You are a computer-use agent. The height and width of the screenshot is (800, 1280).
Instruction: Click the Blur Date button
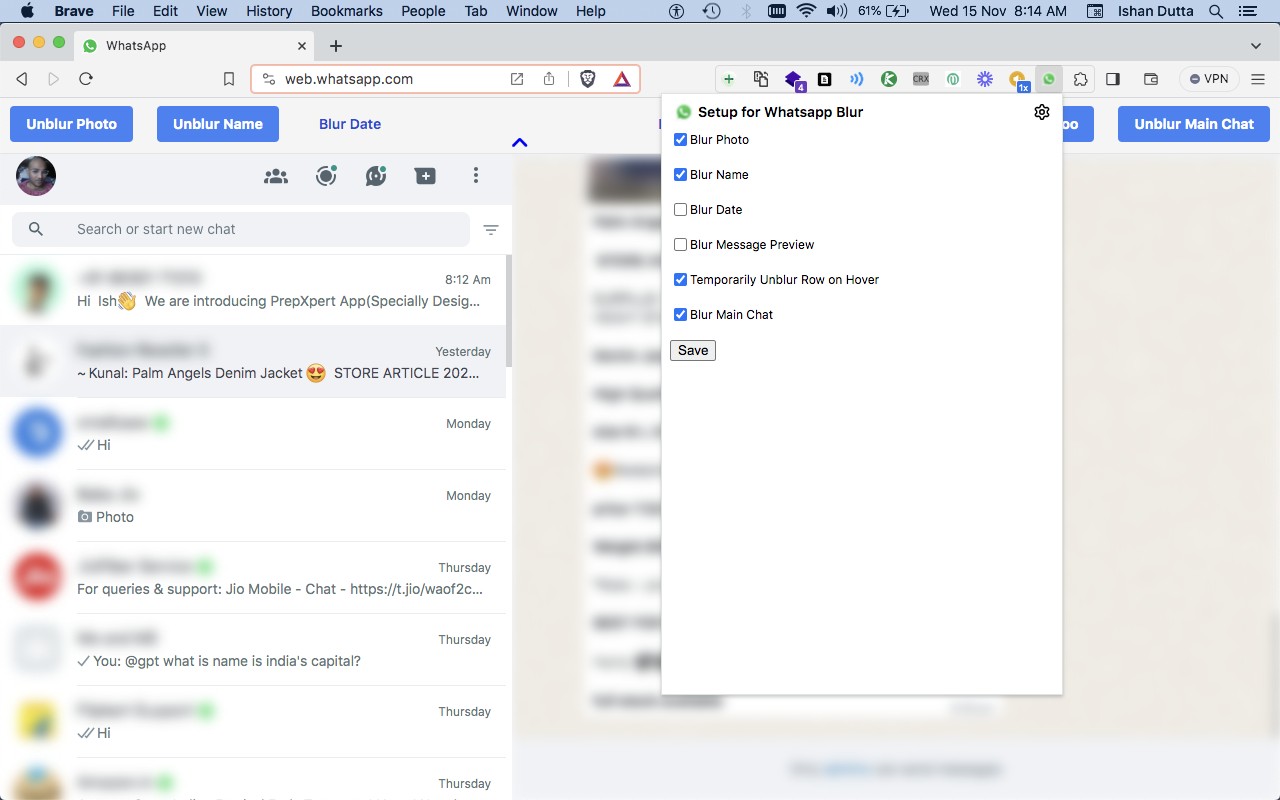point(350,124)
